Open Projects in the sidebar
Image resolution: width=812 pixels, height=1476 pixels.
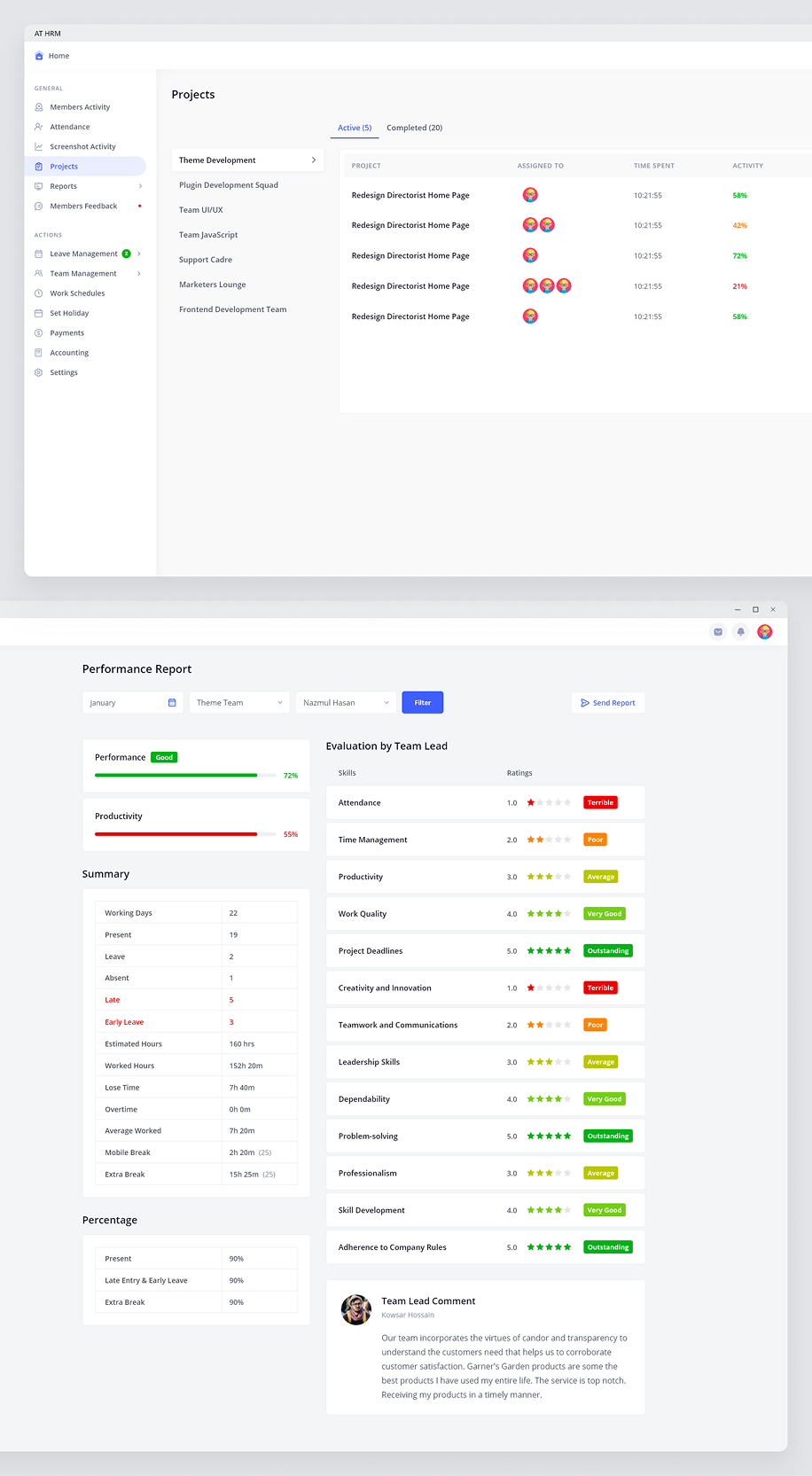(64, 167)
